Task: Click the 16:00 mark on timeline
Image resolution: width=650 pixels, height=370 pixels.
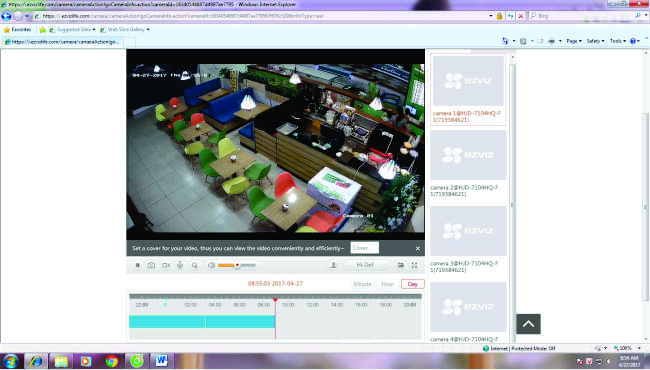Action: [361, 305]
